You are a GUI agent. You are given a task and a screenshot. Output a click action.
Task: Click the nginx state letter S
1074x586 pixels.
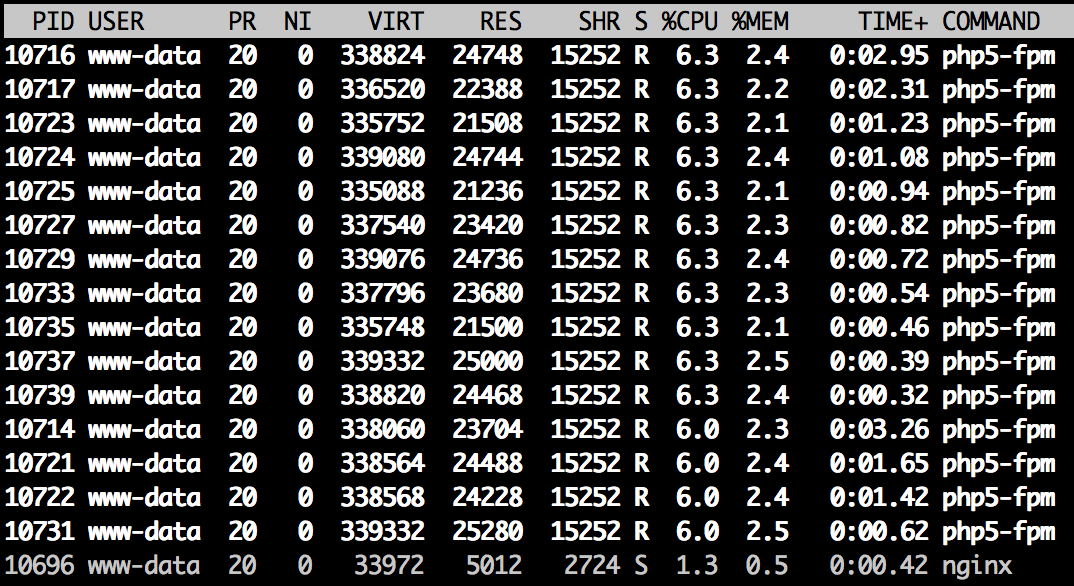[x=640, y=565]
